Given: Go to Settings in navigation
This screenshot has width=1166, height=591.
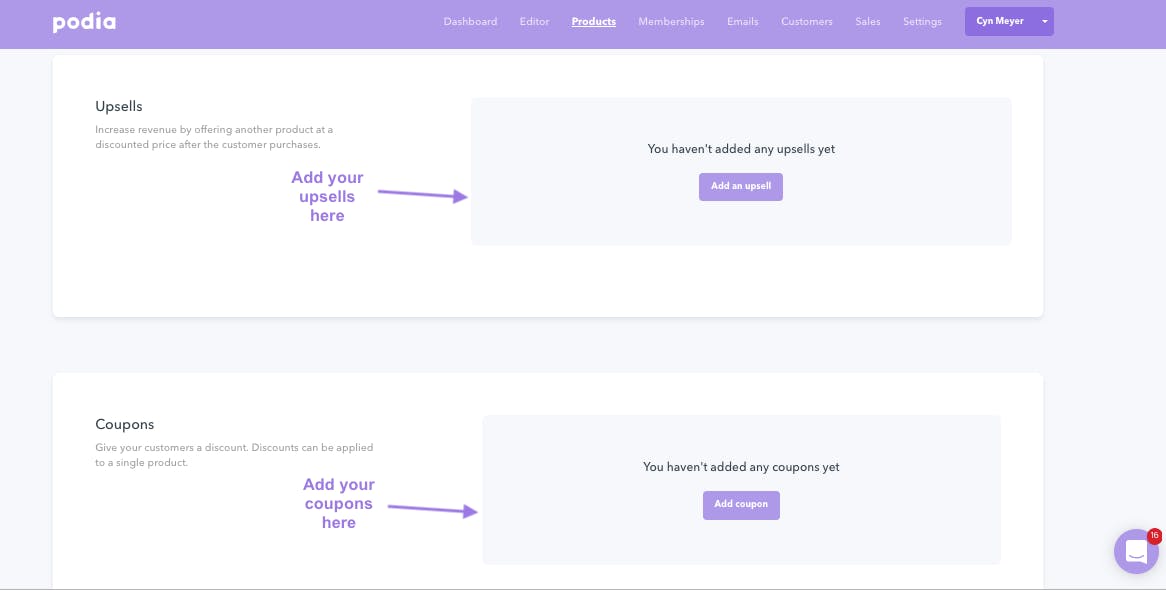Looking at the screenshot, I should 922,22.
